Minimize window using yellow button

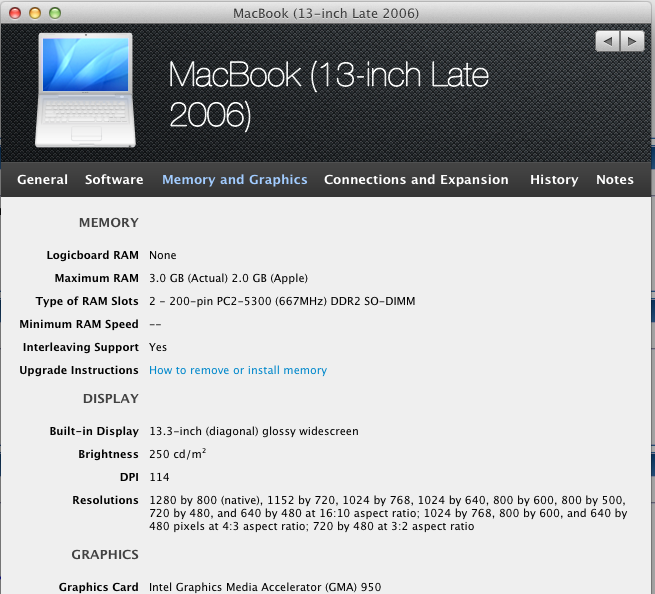35,13
